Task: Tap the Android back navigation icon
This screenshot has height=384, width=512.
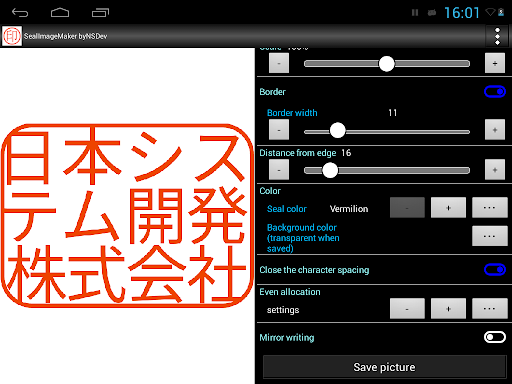Action: [20, 13]
